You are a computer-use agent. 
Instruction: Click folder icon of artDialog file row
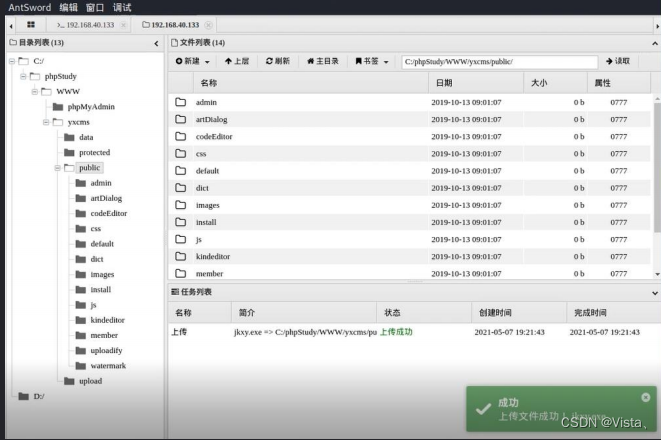tap(180, 119)
